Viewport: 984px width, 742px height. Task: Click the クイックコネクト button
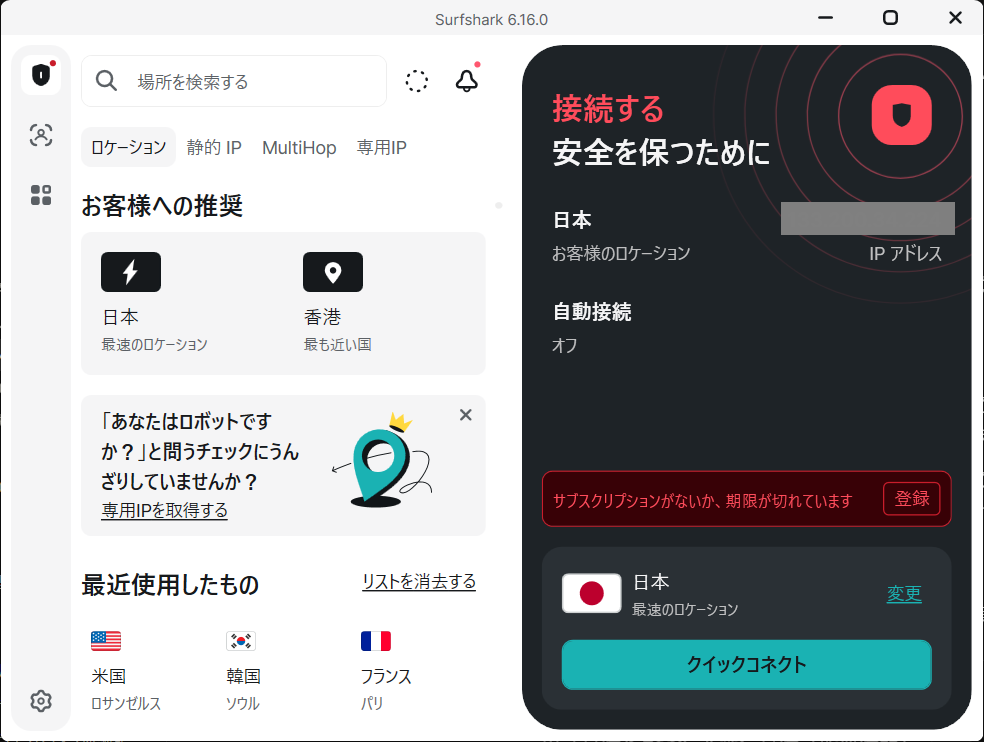(747, 664)
